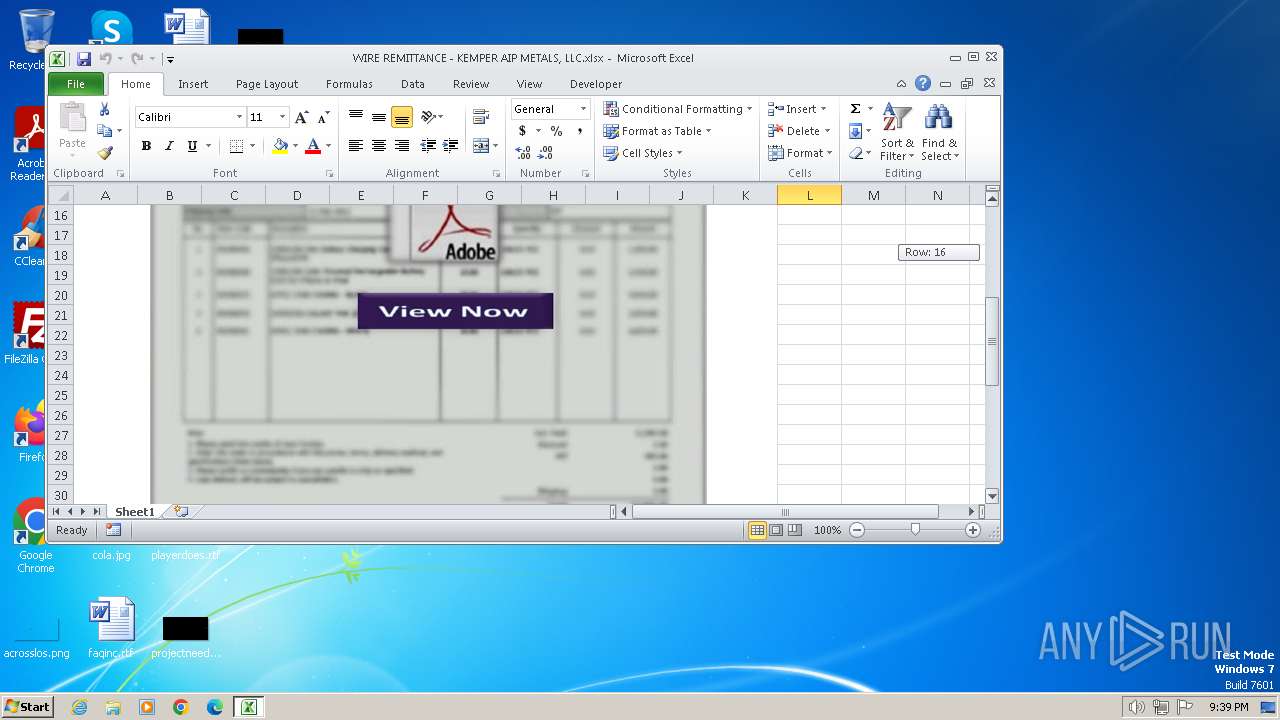Switch to the Formulas tab

(349, 84)
